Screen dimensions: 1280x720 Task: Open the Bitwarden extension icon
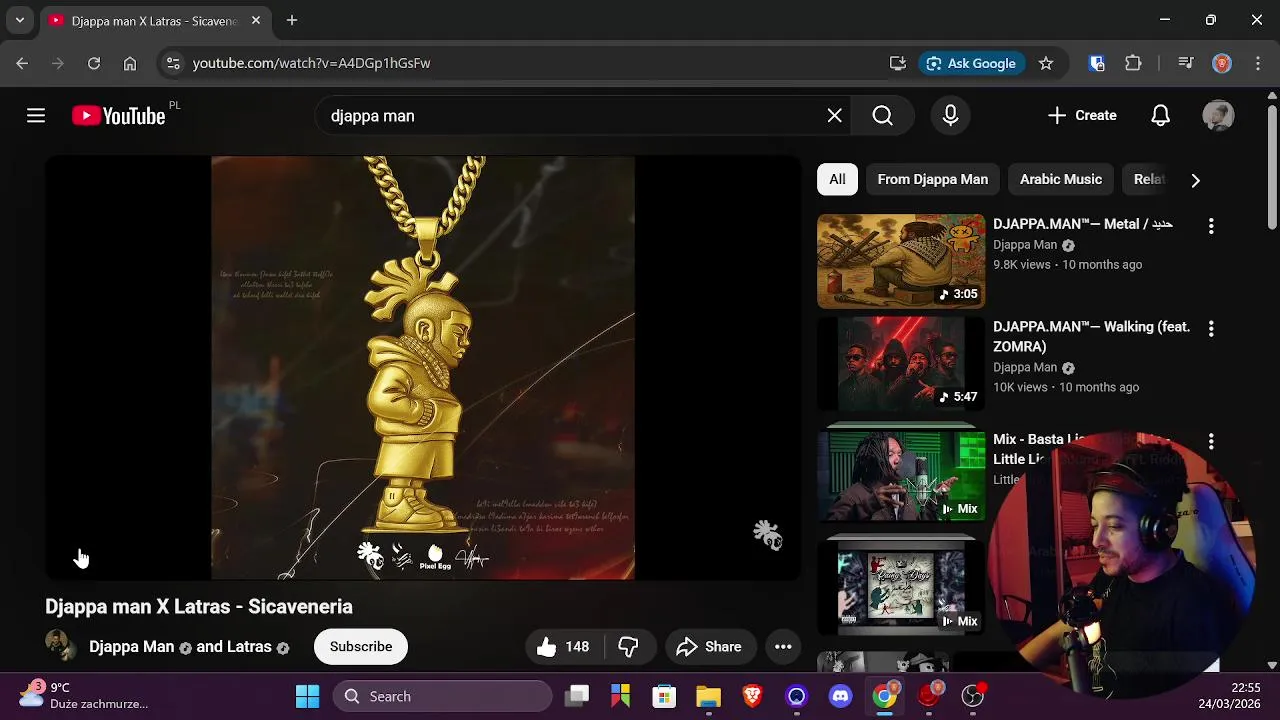[1097, 63]
